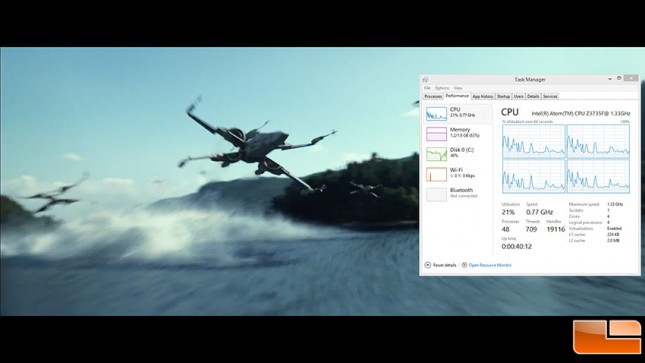
Task: Open Resource Monitor link
Action: pyautogui.click(x=490, y=265)
